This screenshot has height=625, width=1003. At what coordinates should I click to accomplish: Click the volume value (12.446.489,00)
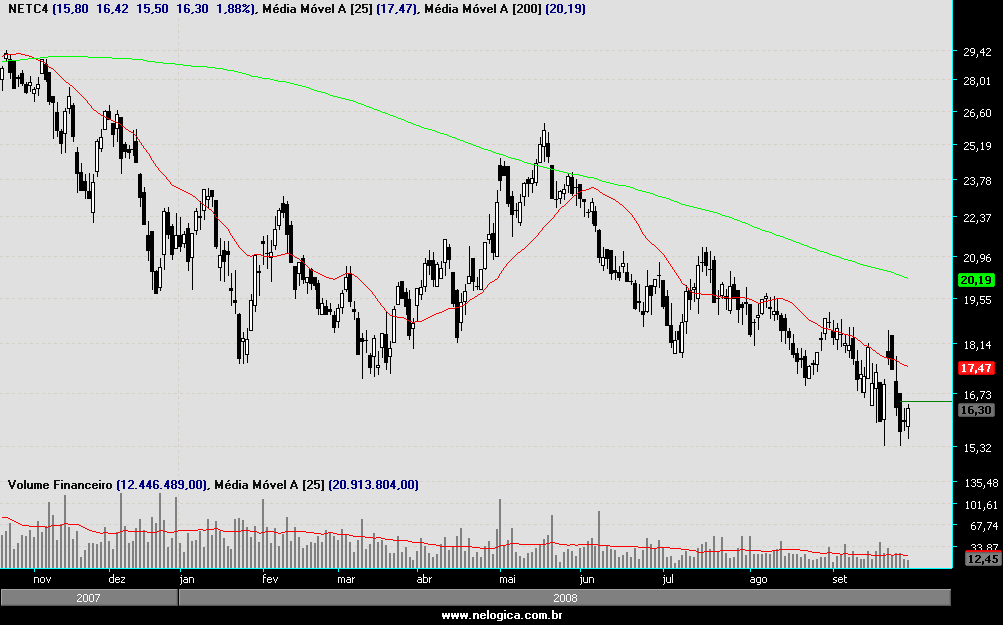[162, 485]
